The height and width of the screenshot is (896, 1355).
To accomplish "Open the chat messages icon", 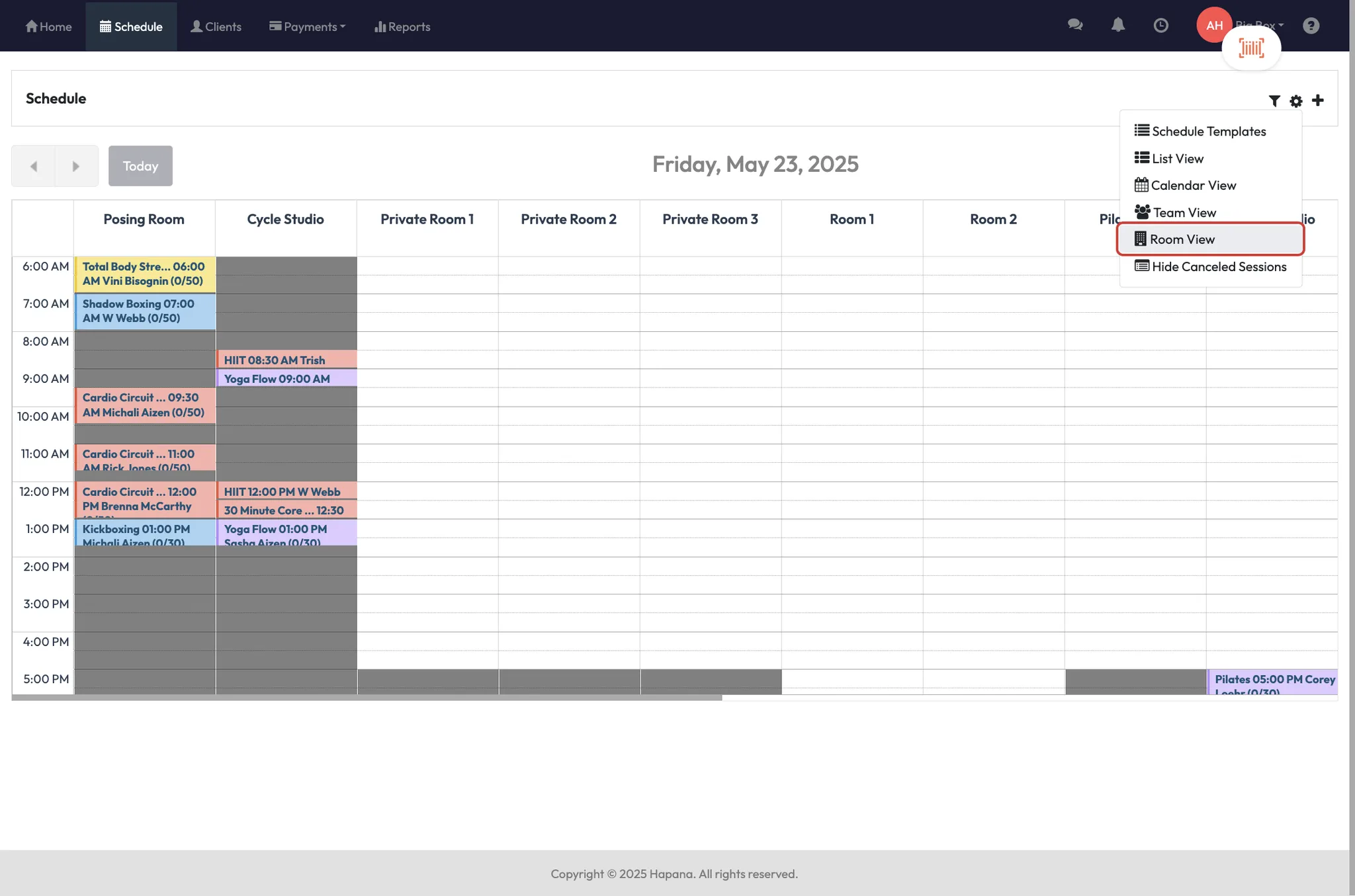I will [x=1075, y=25].
